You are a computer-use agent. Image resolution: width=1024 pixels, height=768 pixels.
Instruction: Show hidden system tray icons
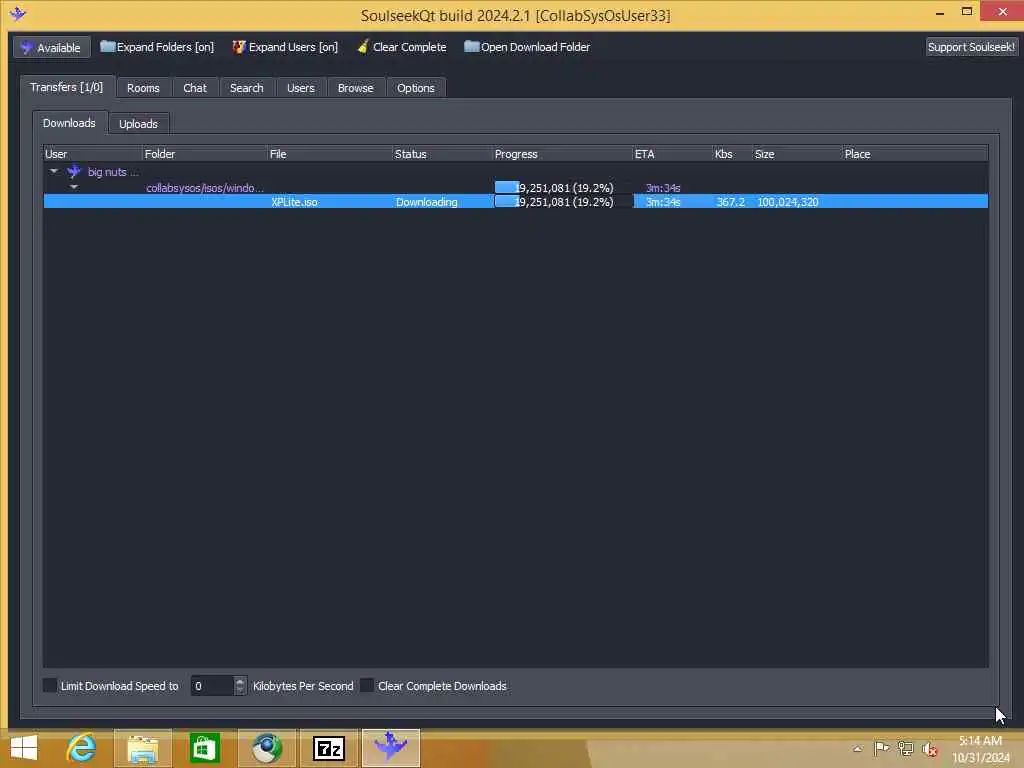(857, 749)
